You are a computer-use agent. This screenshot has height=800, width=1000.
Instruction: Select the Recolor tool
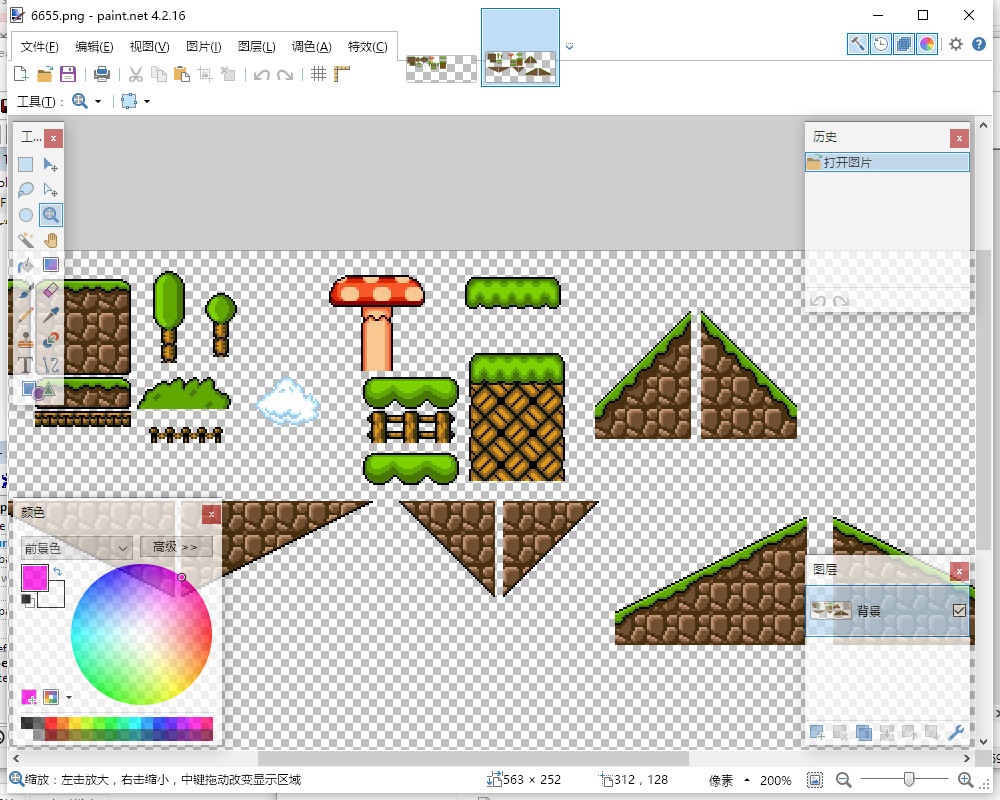tap(50, 340)
